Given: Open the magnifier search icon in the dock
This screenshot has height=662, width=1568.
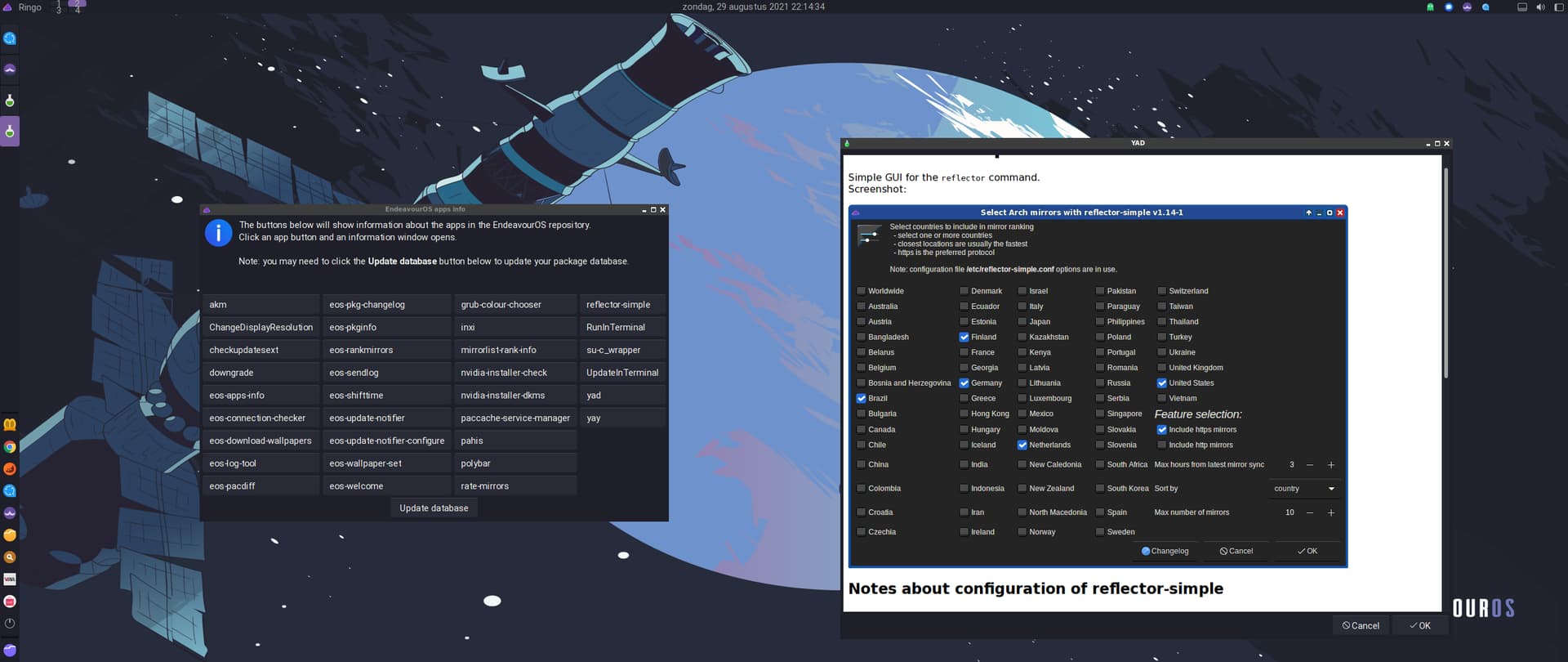Looking at the screenshot, I should (x=10, y=557).
